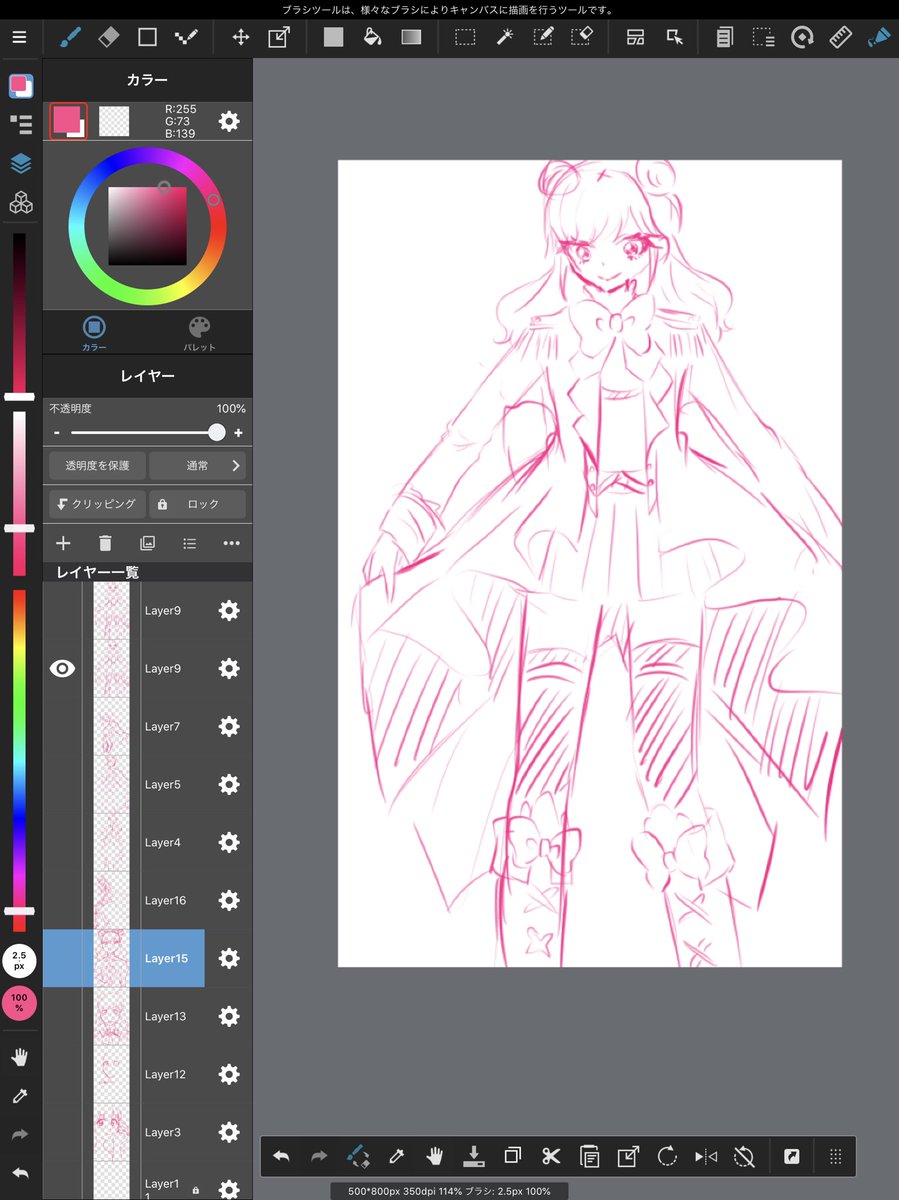The image size is (899, 1200).
Task: Increase opacity with the plus button
Action: (x=238, y=432)
